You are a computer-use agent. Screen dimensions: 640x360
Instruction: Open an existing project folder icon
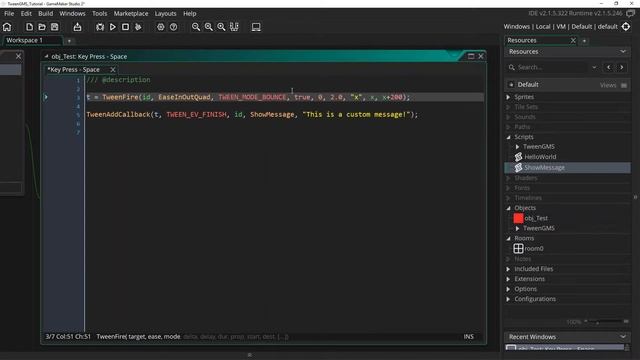click(x=42, y=27)
